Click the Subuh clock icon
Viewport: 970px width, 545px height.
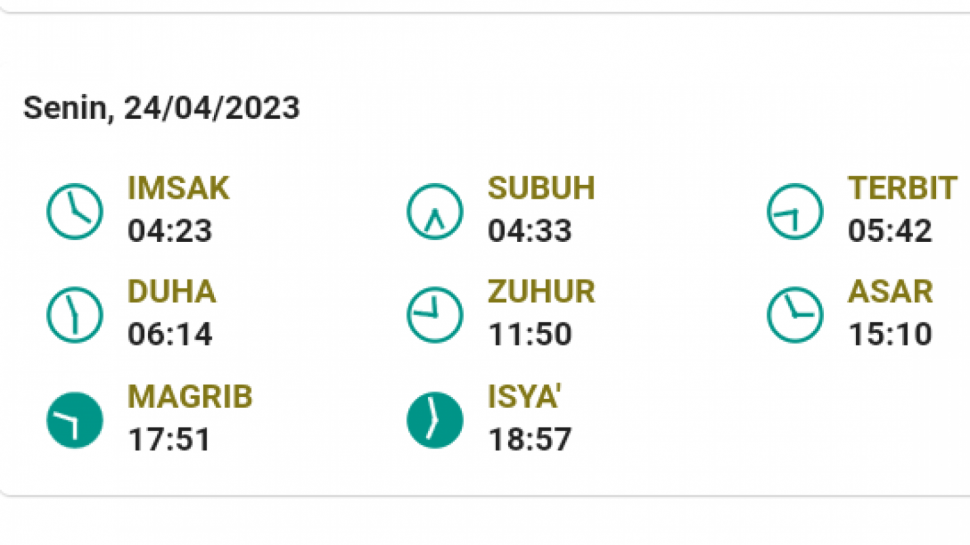pyautogui.click(x=435, y=212)
